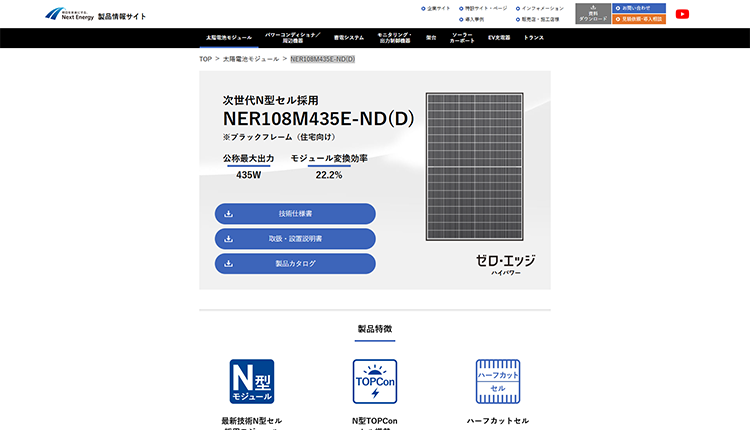750x430 pixels.
Task: Download the 取扱・設置説明書 manual
Action: click(295, 239)
